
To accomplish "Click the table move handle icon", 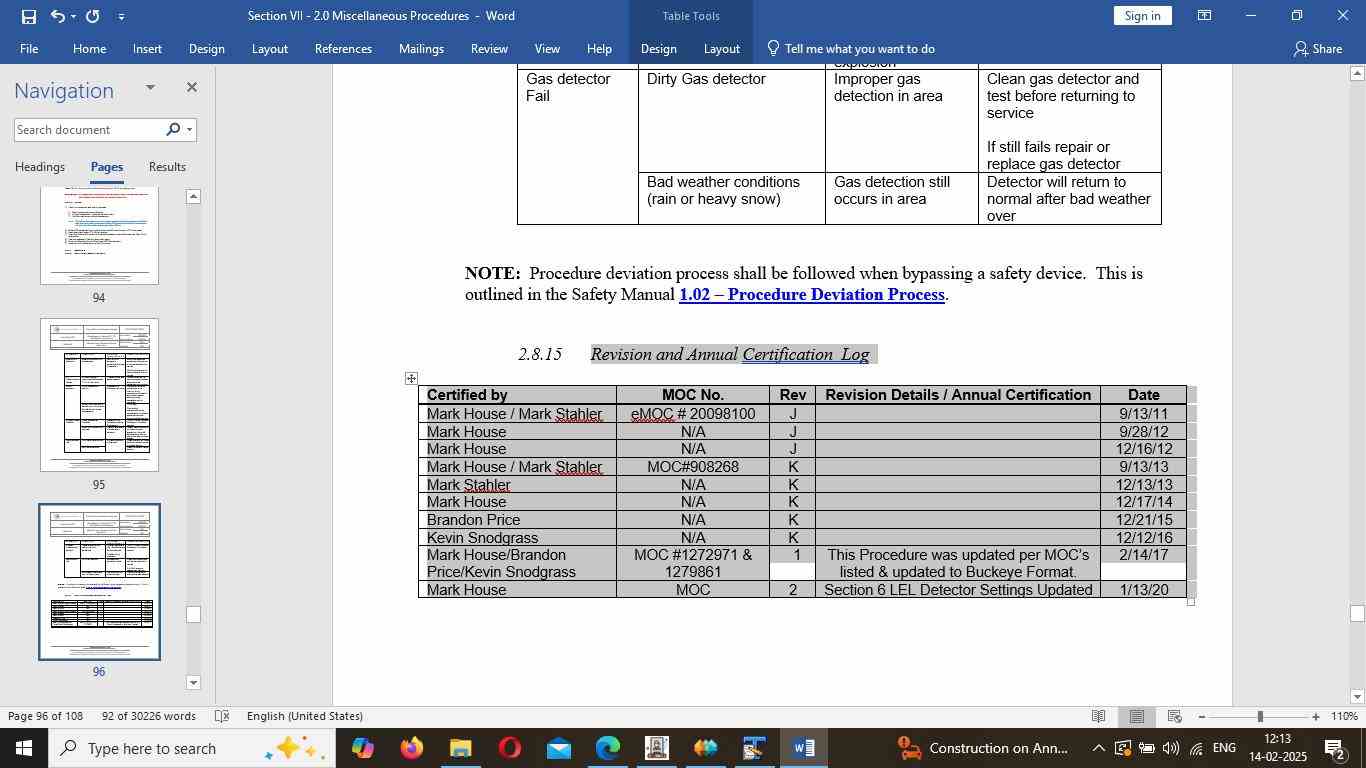I will (411, 378).
